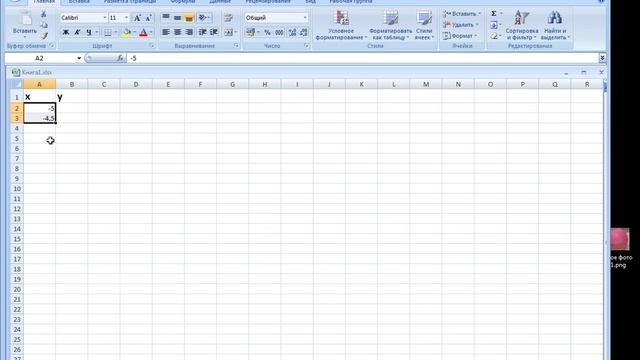Viewport: 640px width, 360px height.
Task: Click the accounting number format icon
Action: (251, 32)
